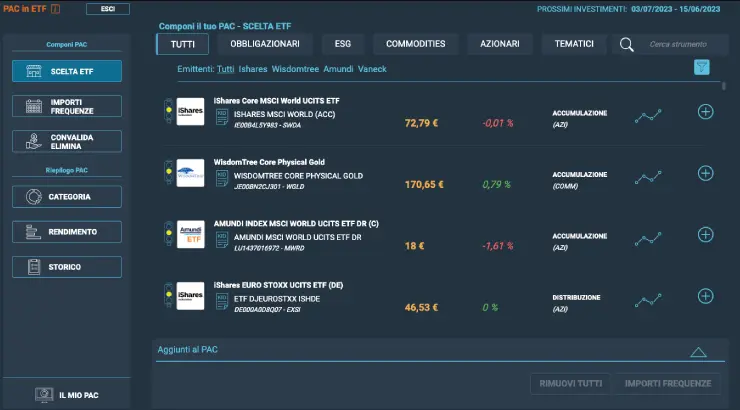
Task: Click traffic light indicator for iShares MSCI World
Action: click(x=168, y=111)
